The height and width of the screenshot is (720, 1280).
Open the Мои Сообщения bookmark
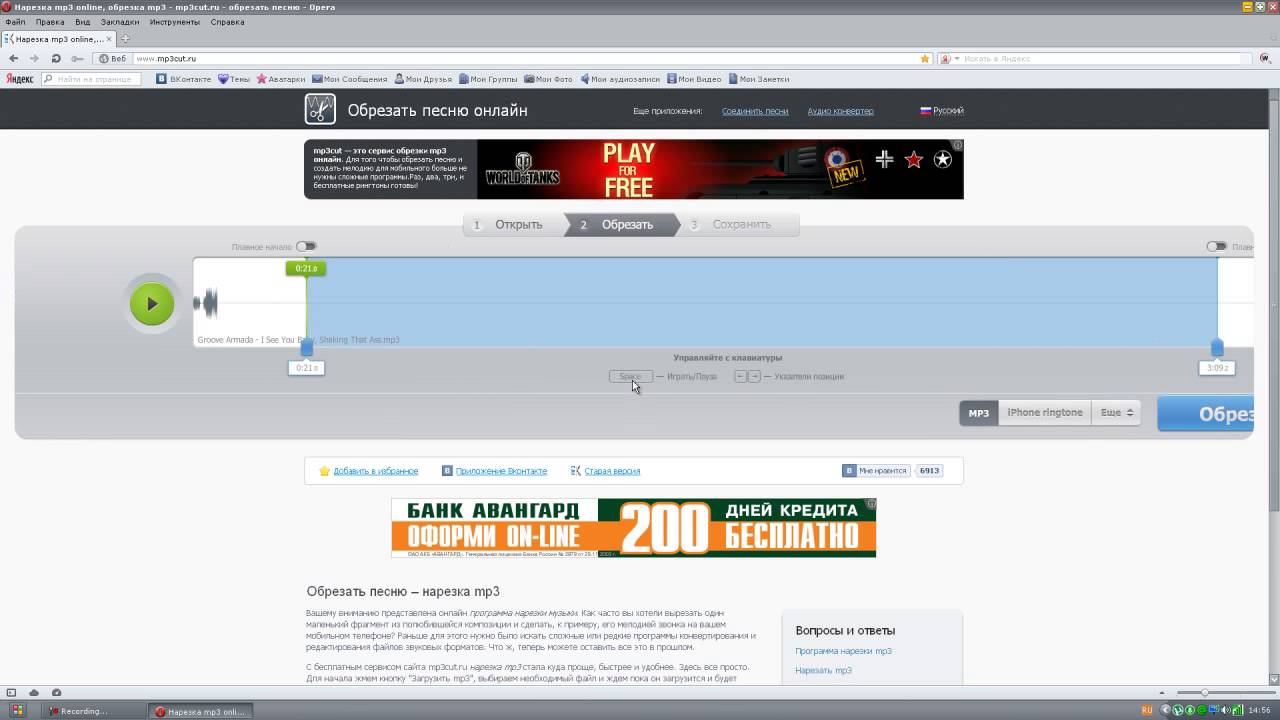click(349, 79)
